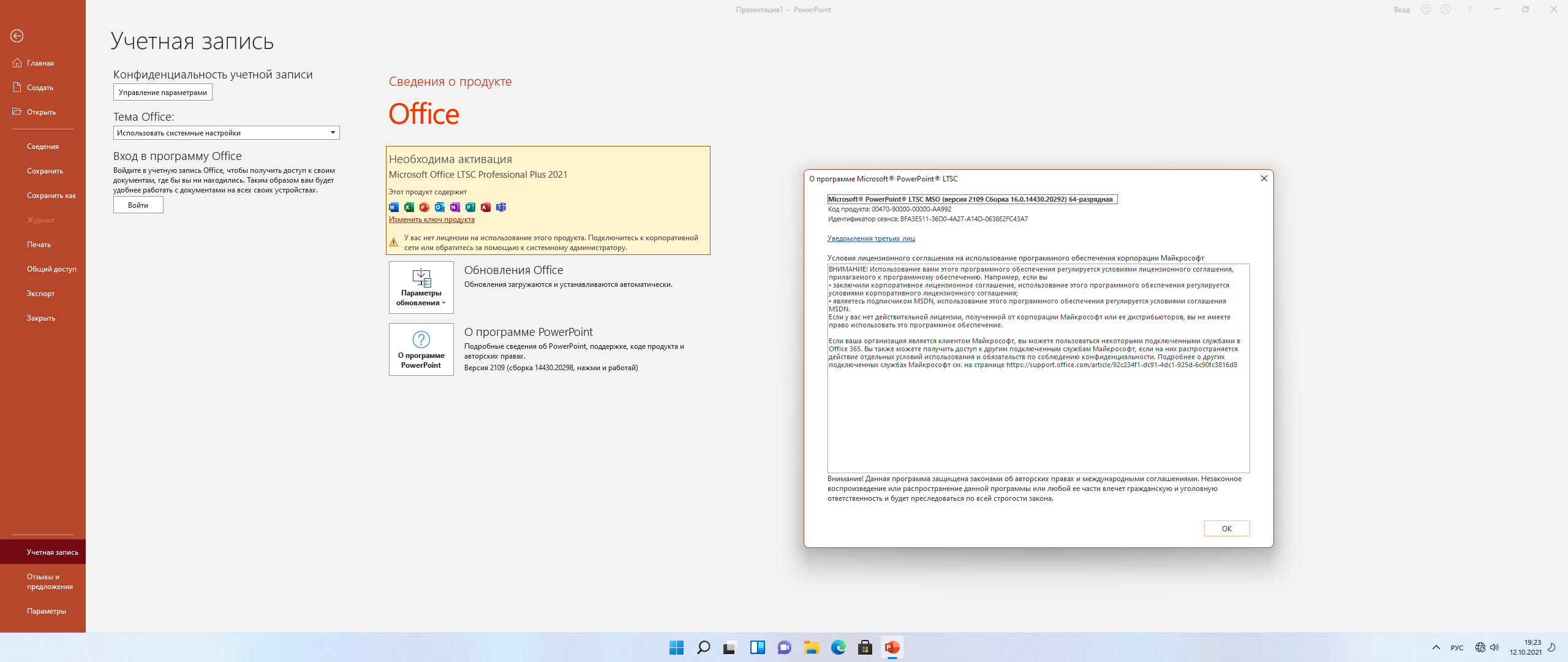Viewport: 1568px width, 662px height.
Task: Click the Вход sign-in link in title bar
Action: click(1402, 10)
